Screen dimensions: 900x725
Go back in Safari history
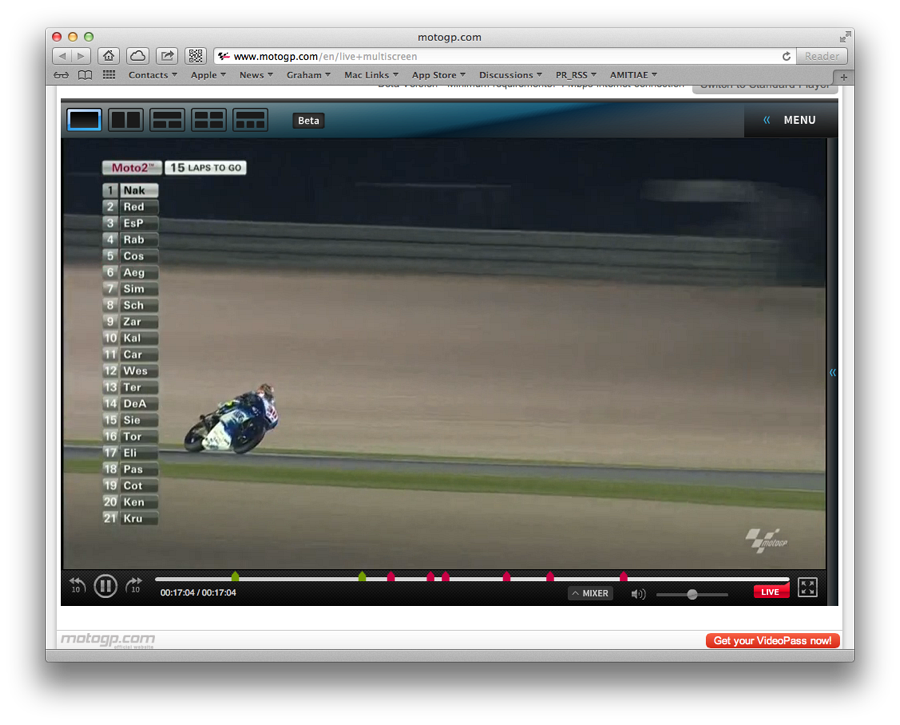pos(62,56)
